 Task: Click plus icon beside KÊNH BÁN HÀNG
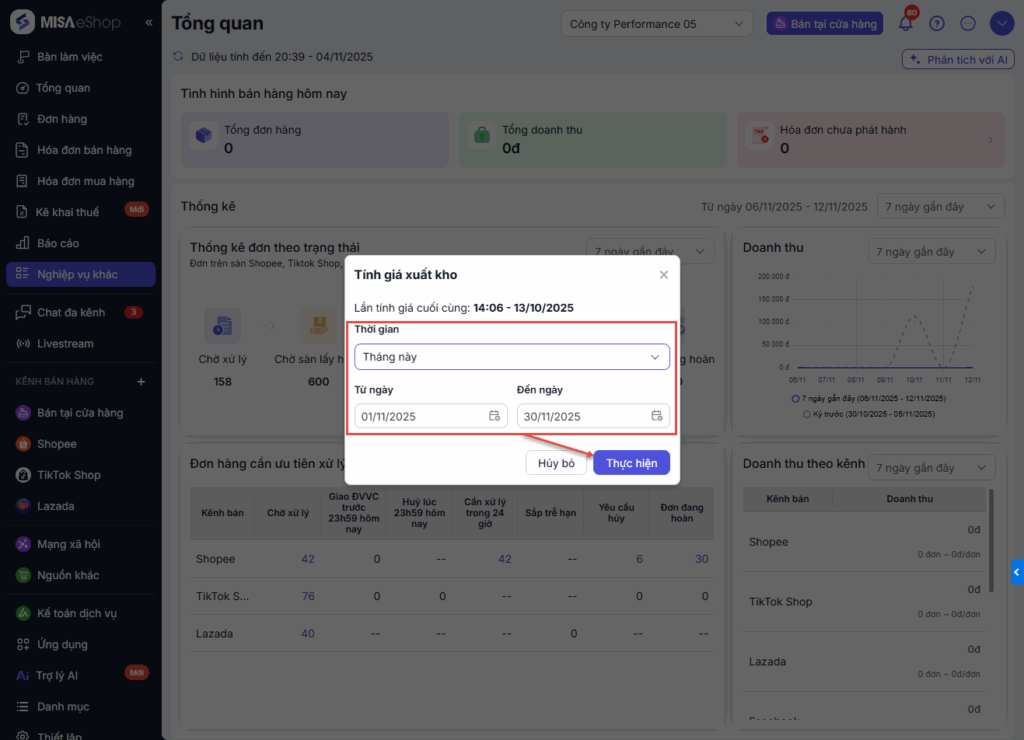141,381
